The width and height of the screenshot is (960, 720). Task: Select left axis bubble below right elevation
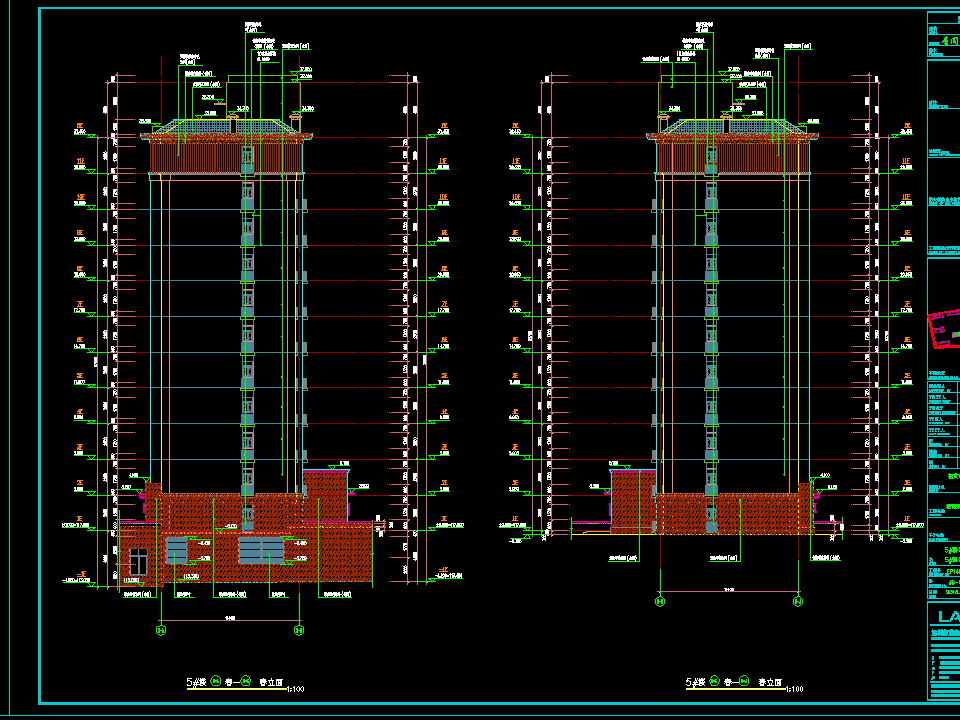tap(660, 601)
